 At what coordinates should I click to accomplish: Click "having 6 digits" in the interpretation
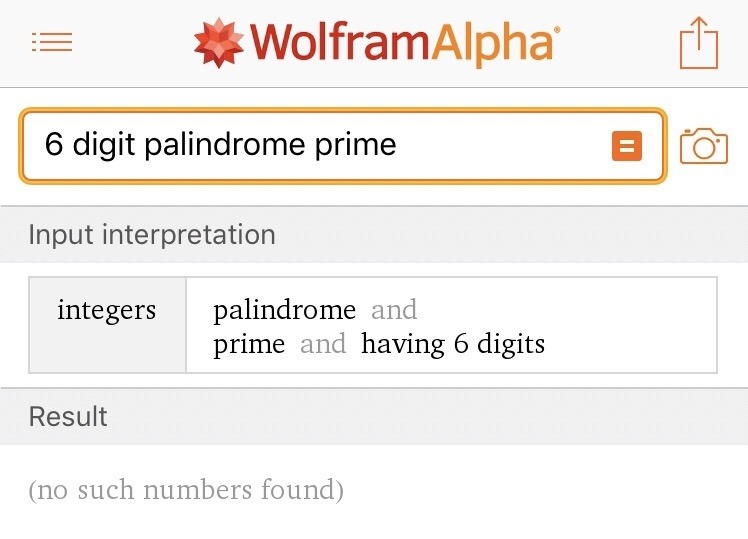[453, 345]
